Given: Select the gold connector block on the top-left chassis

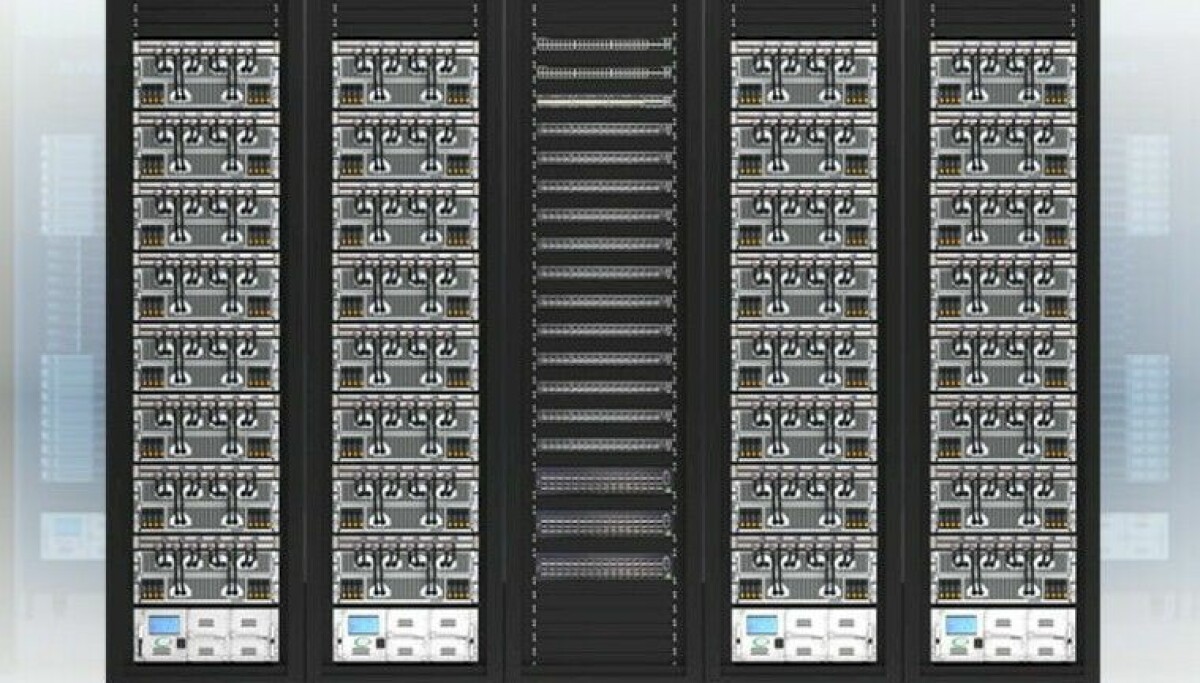Looking at the screenshot, I should [x=152, y=98].
